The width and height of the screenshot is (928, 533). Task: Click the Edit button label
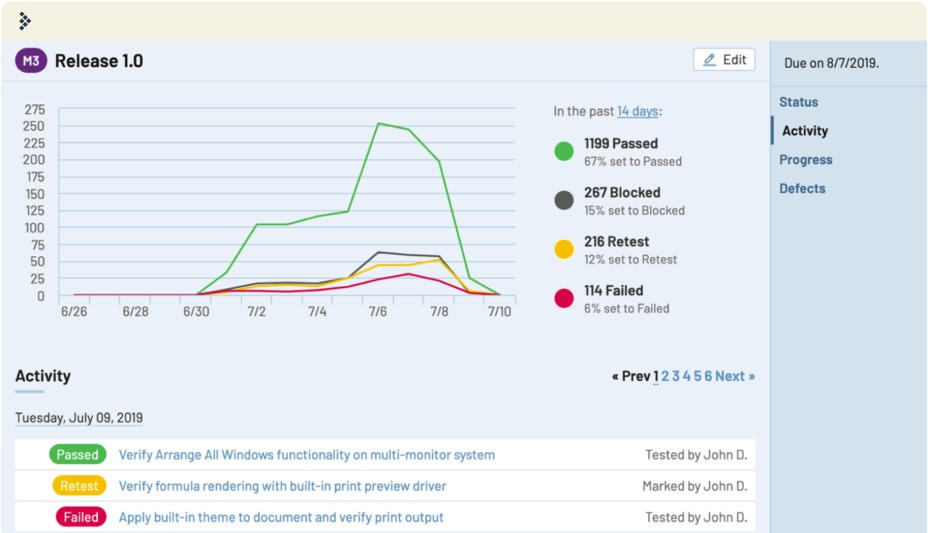(x=734, y=60)
